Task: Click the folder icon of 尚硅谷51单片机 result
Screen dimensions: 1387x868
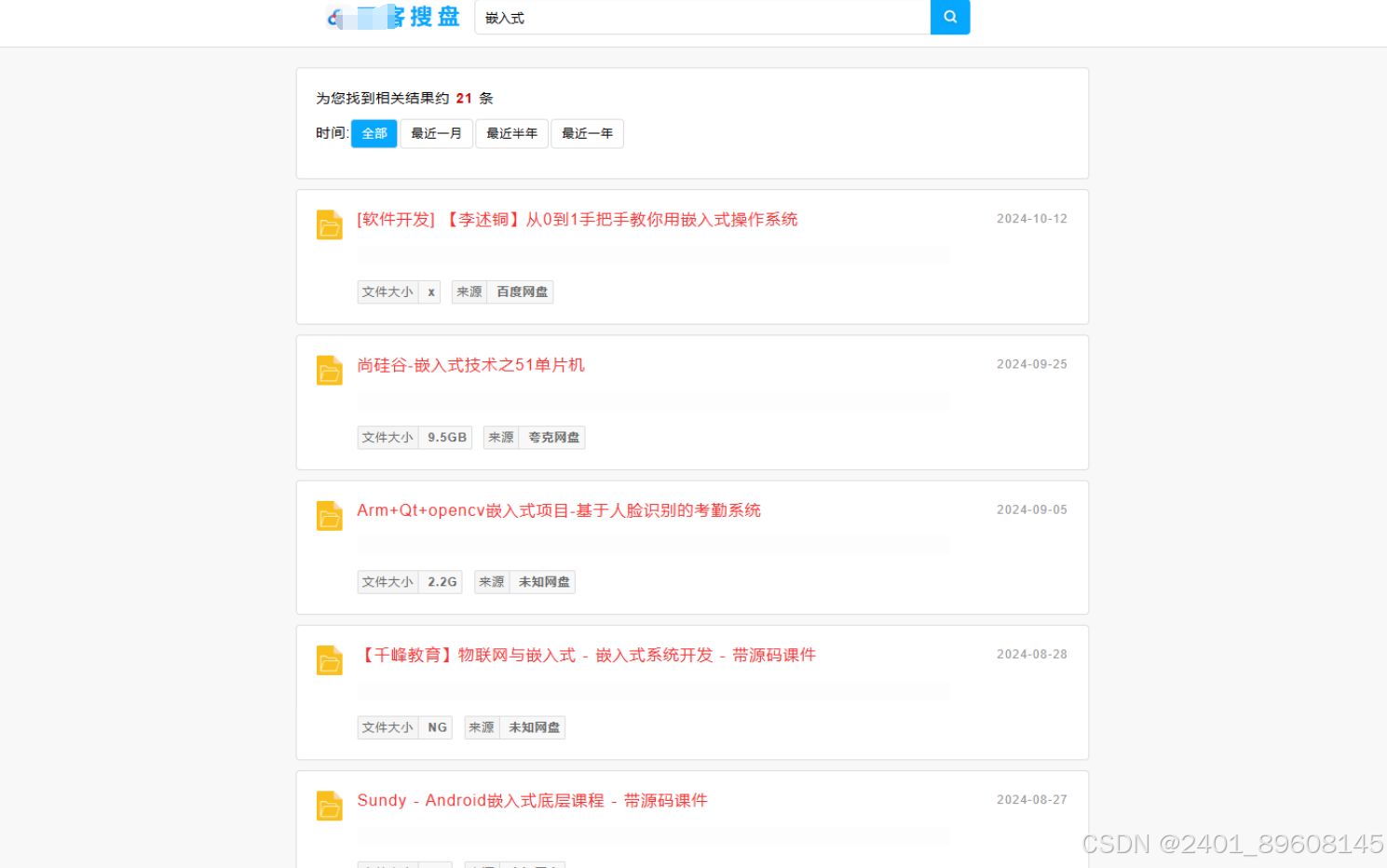Action: pos(329,370)
